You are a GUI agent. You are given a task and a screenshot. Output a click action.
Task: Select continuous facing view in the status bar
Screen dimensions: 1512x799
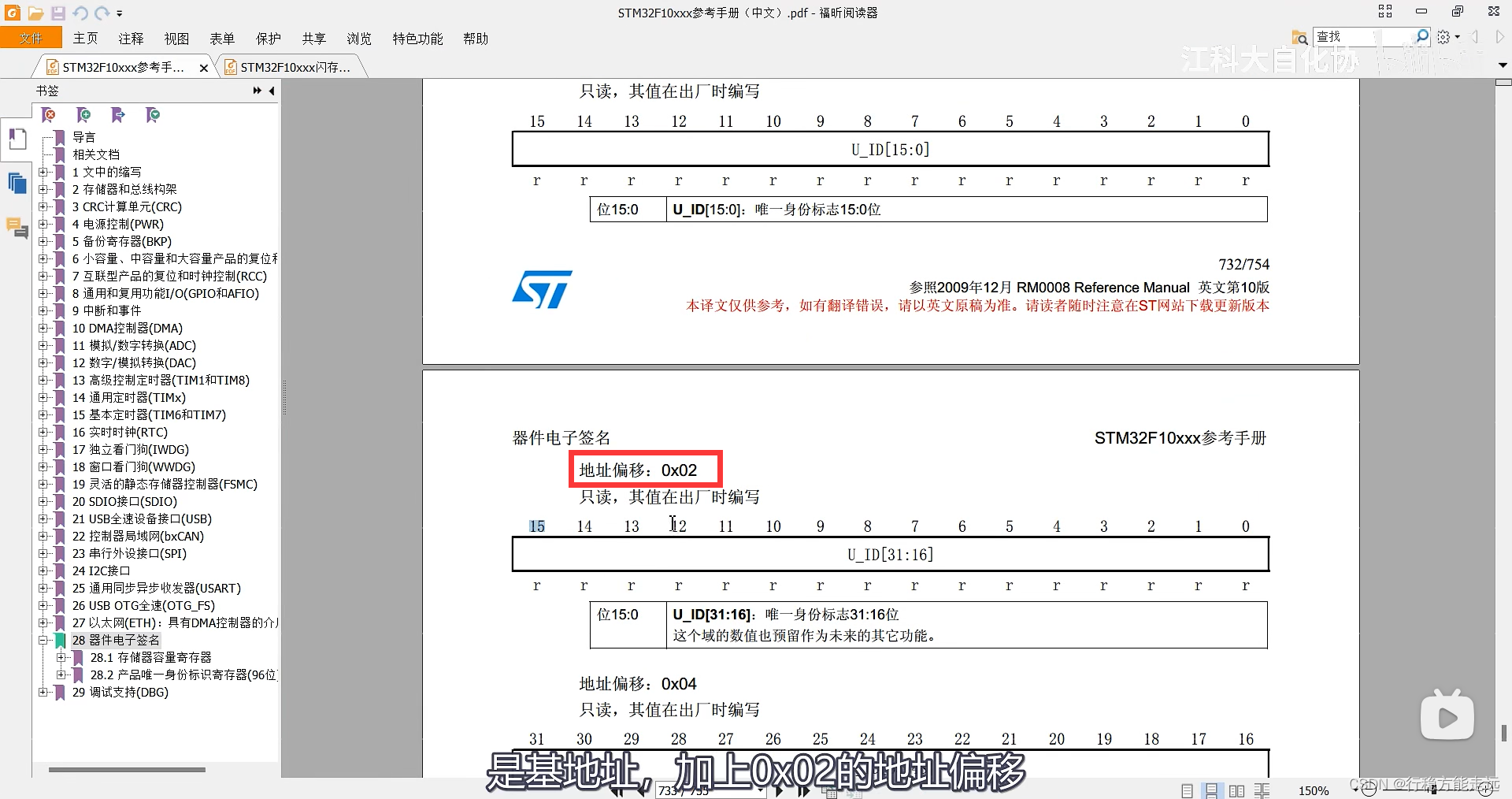[x=1262, y=790]
